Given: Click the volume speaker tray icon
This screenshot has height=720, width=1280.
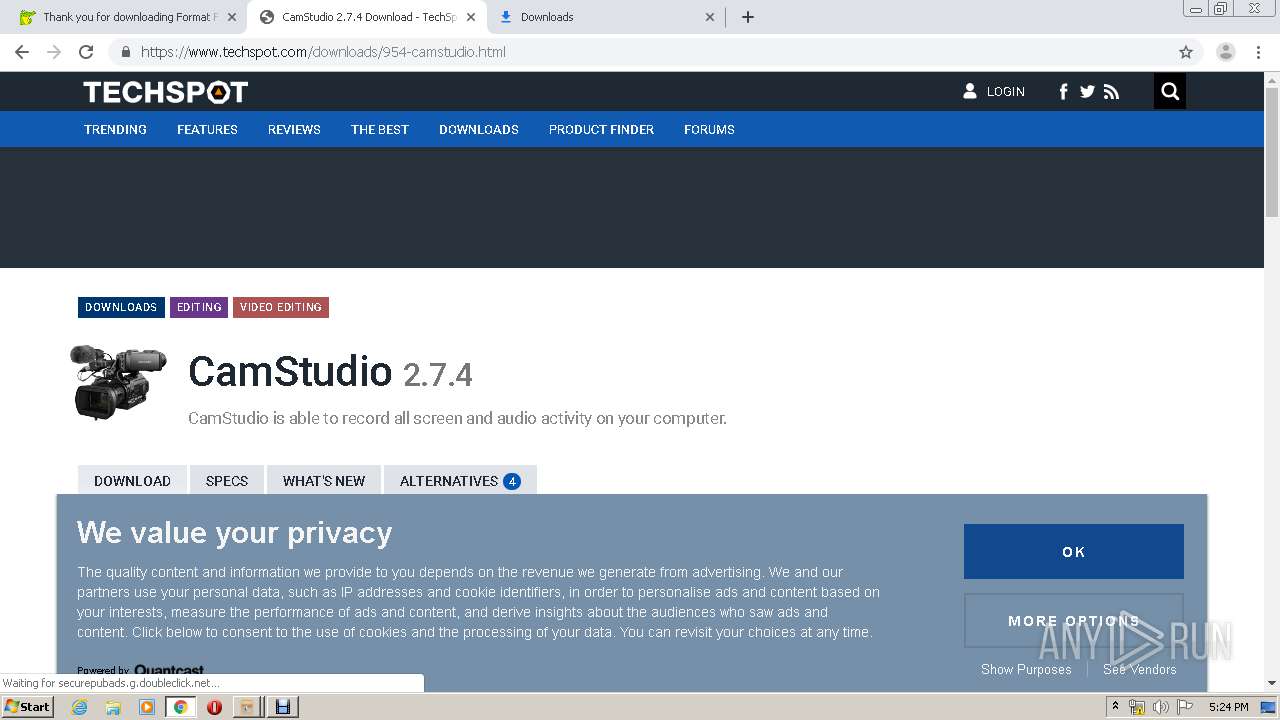Looking at the screenshot, I should [x=1161, y=707].
